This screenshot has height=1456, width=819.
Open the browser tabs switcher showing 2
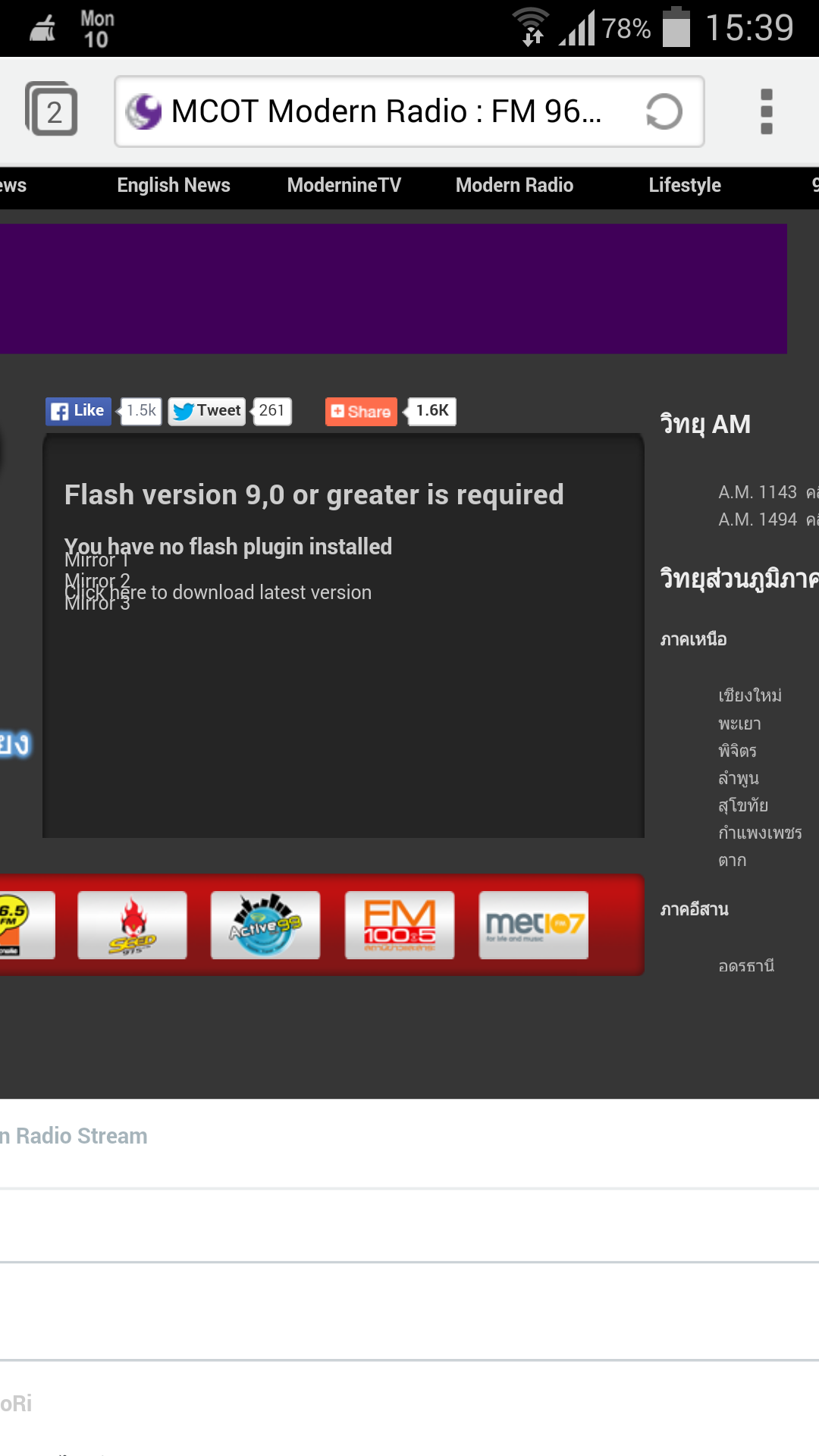(x=52, y=110)
